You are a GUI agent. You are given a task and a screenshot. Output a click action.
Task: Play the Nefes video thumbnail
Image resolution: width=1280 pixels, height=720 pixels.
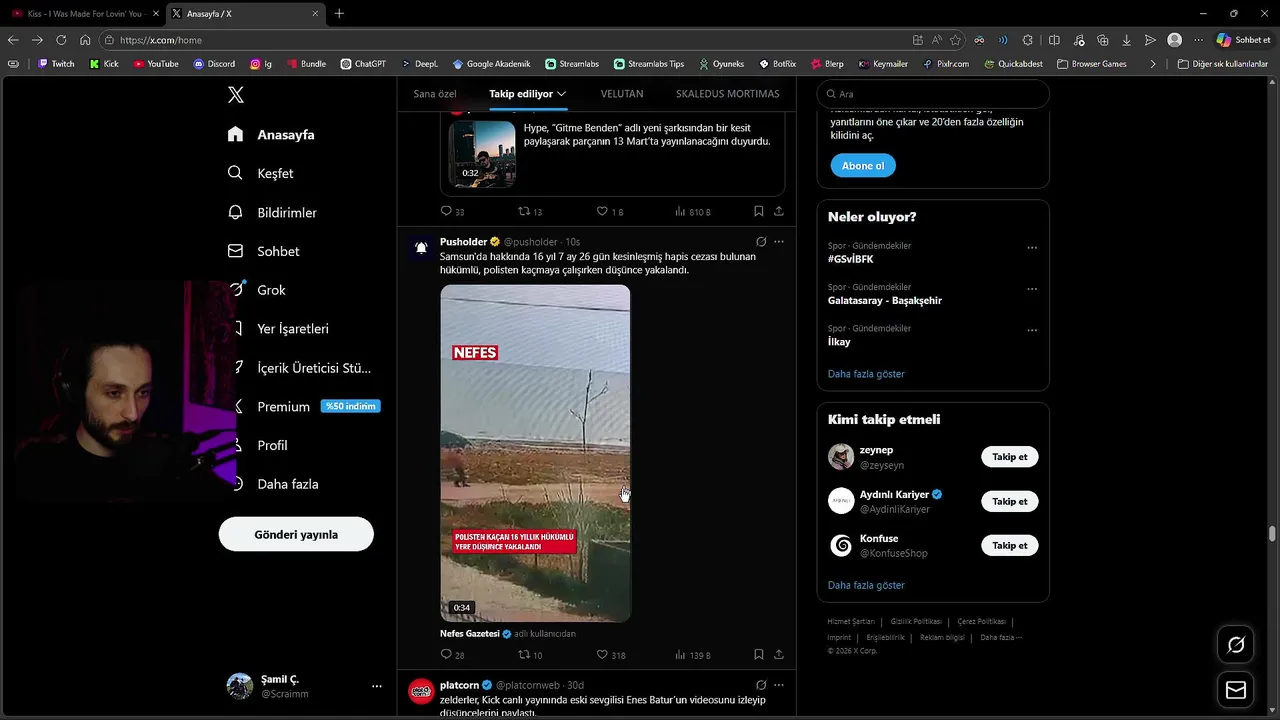click(x=536, y=453)
